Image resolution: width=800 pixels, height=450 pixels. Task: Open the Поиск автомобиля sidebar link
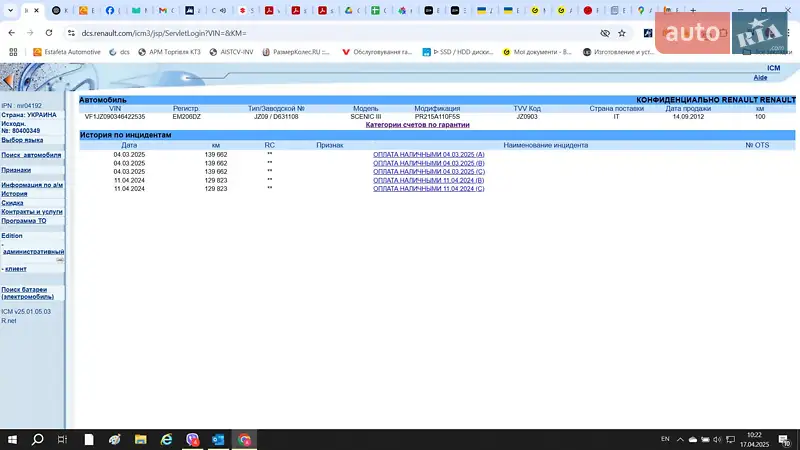coord(31,155)
